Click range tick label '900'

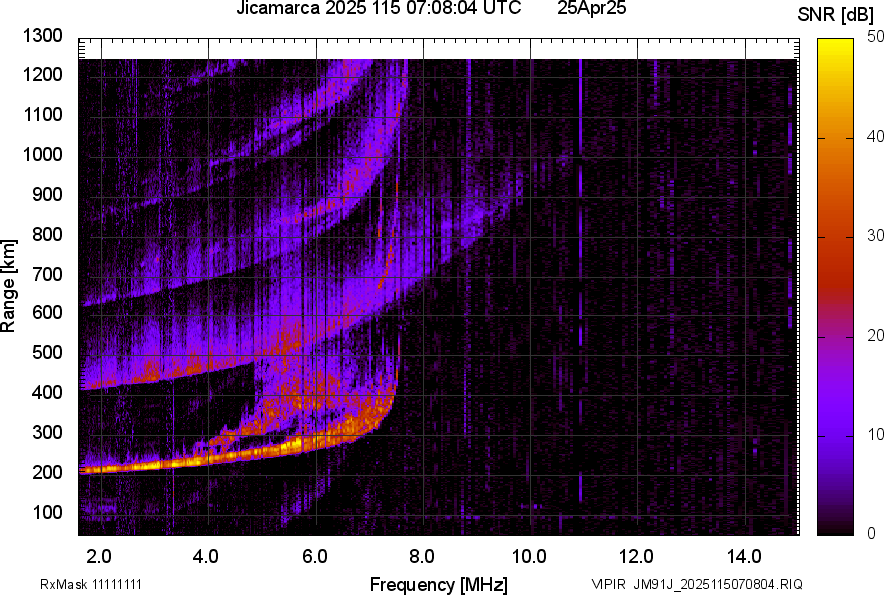pyautogui.click(x=47, y=194)
